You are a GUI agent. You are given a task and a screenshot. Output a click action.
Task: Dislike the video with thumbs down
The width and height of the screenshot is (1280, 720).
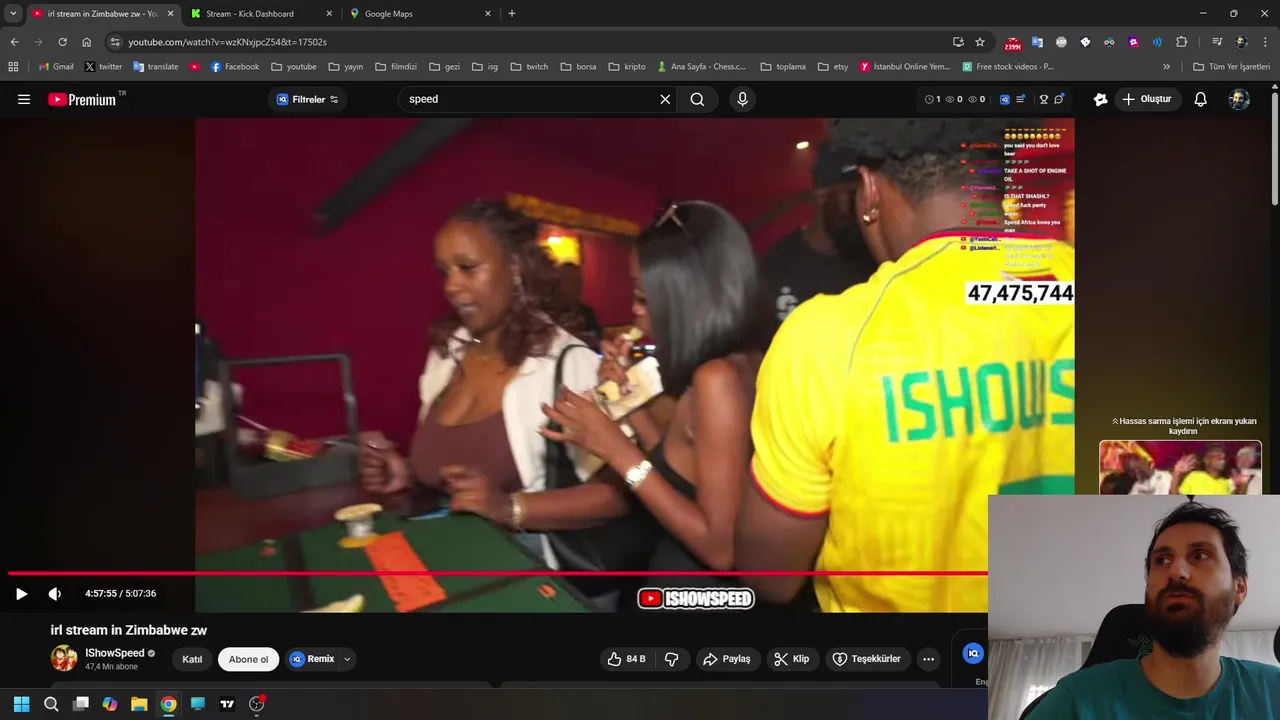[x=672, y=659]
